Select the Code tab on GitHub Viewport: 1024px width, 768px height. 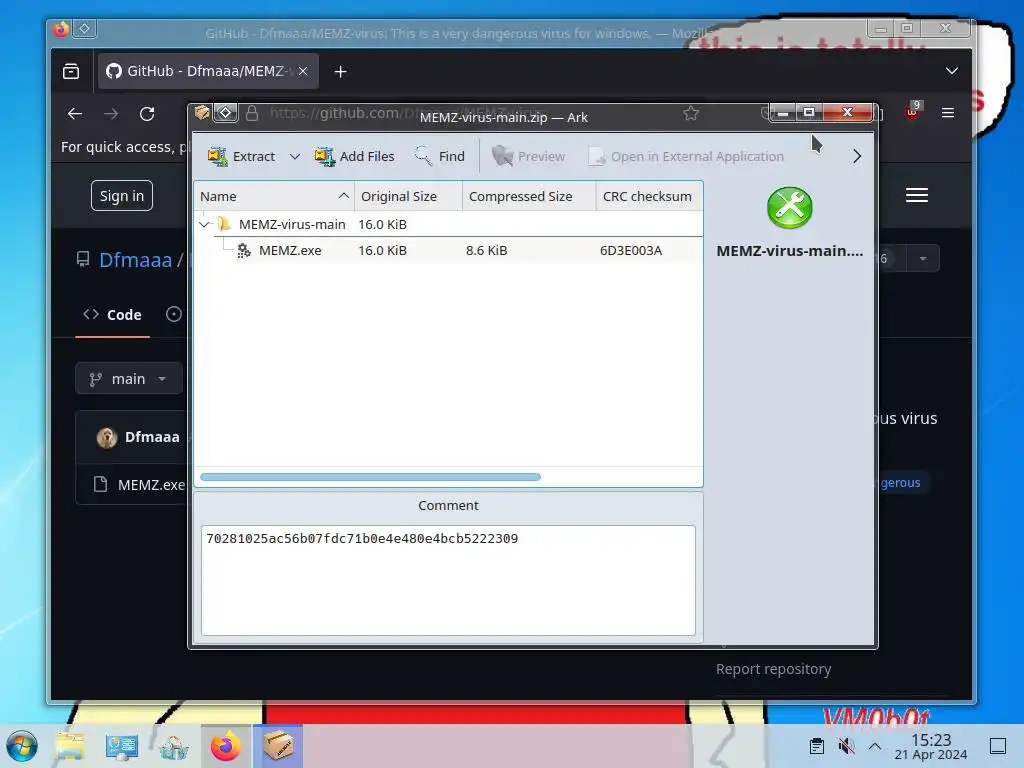[x=112, y=315]
